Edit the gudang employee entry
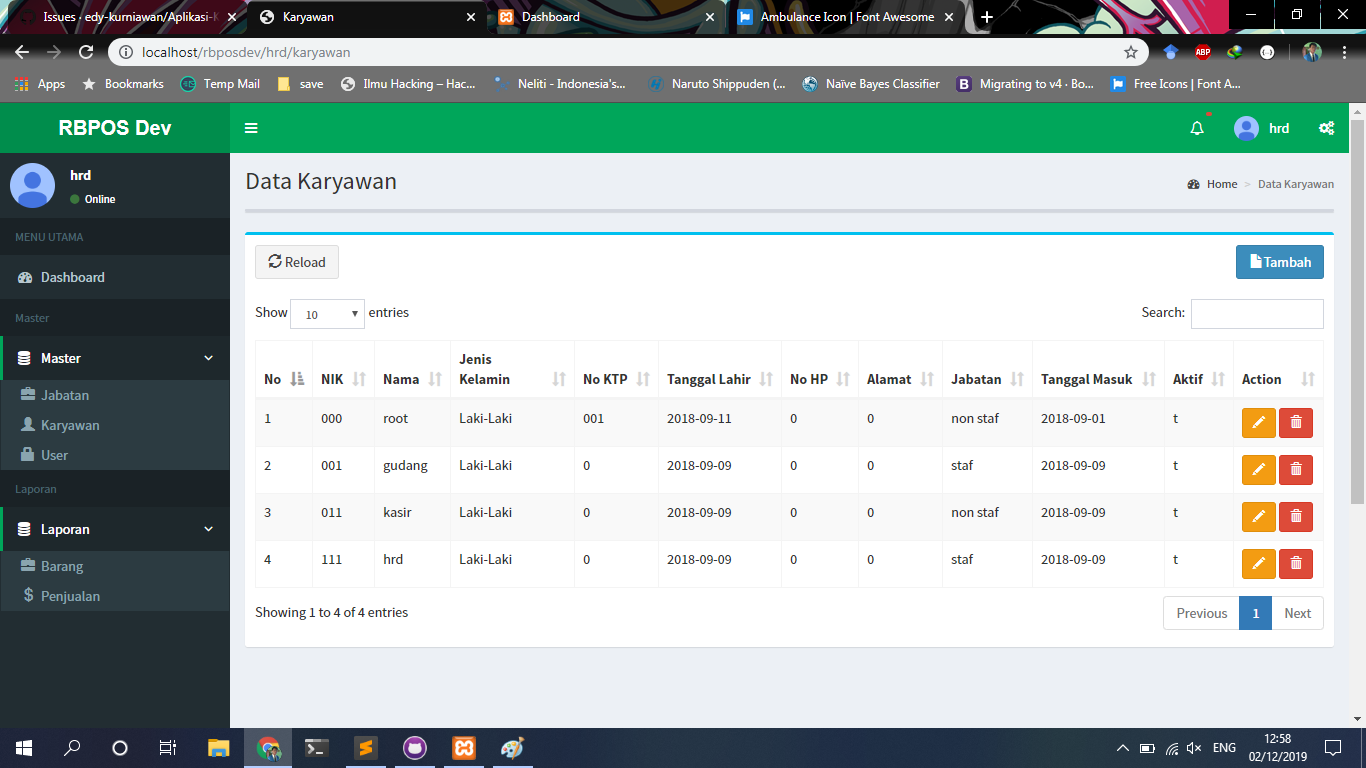Viewport: 1366px width, 768px height. click(x=1258, y=469)
